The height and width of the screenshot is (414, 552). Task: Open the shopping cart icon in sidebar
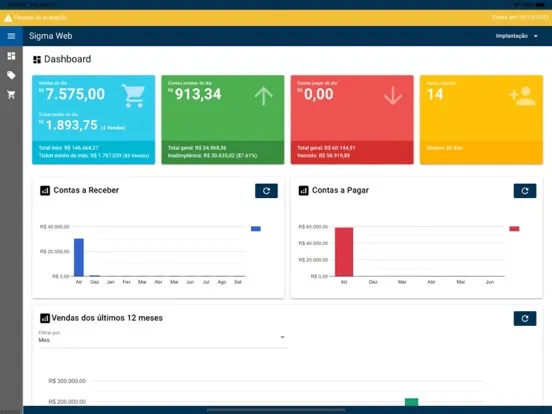pos(11,94)
